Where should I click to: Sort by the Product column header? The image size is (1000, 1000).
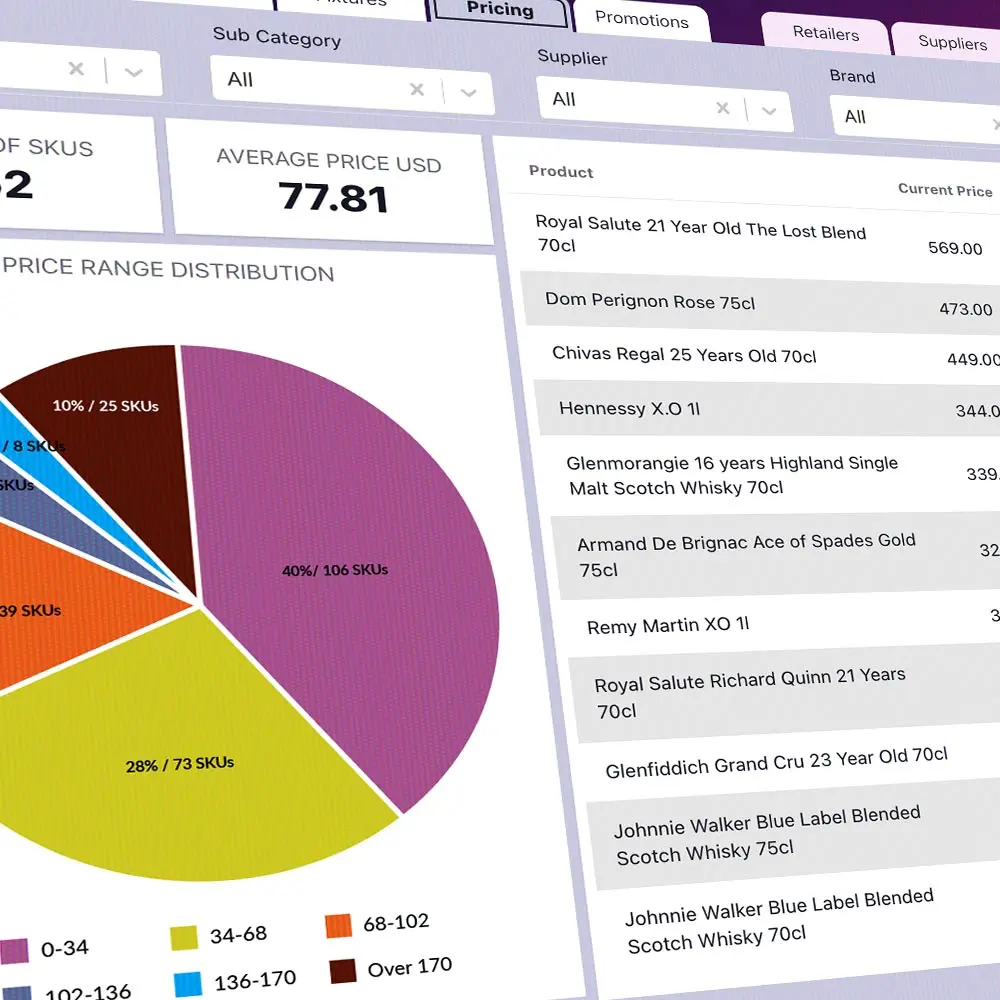561,172
